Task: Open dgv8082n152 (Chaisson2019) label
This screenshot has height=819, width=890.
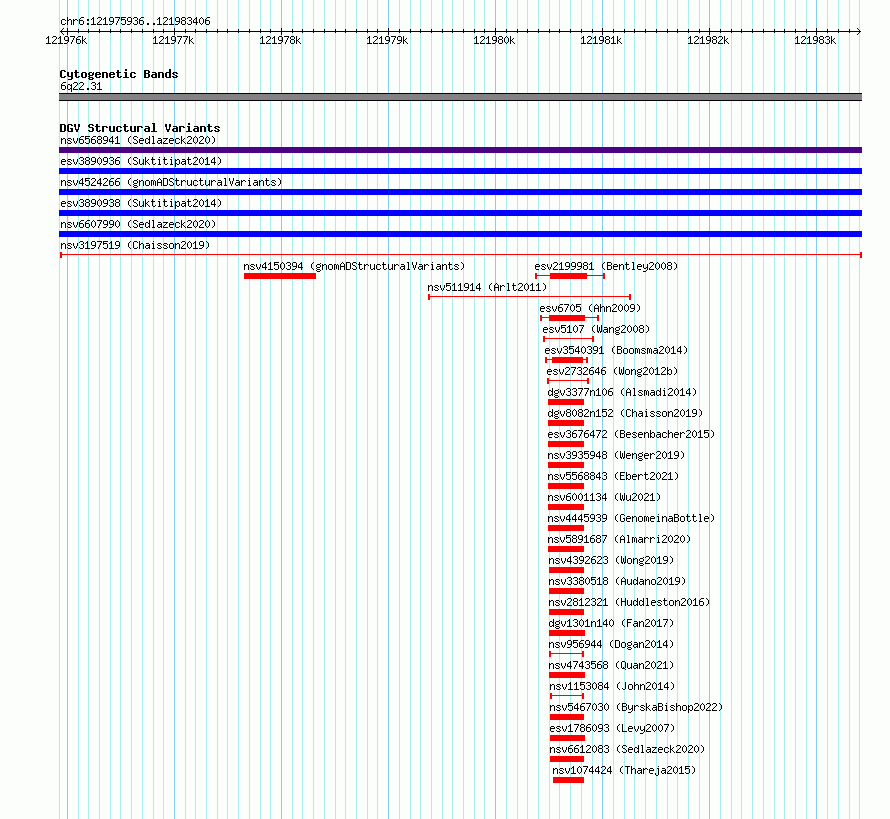Action: 625,413
